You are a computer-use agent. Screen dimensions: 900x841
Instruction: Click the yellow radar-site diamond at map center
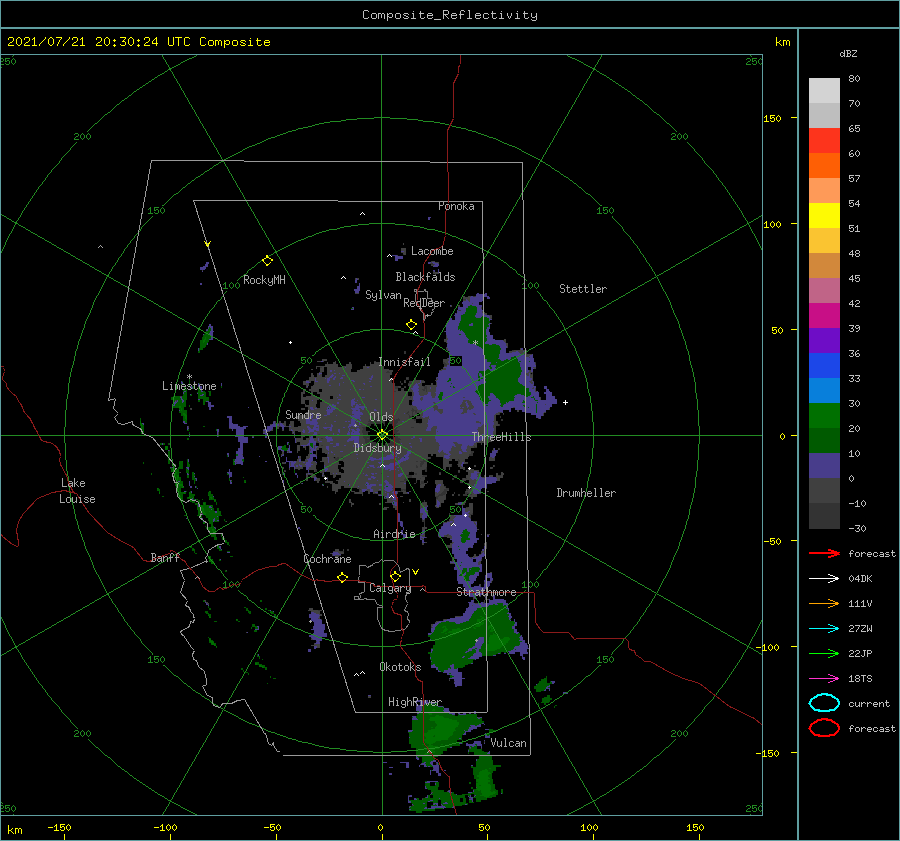click(382, 435)
